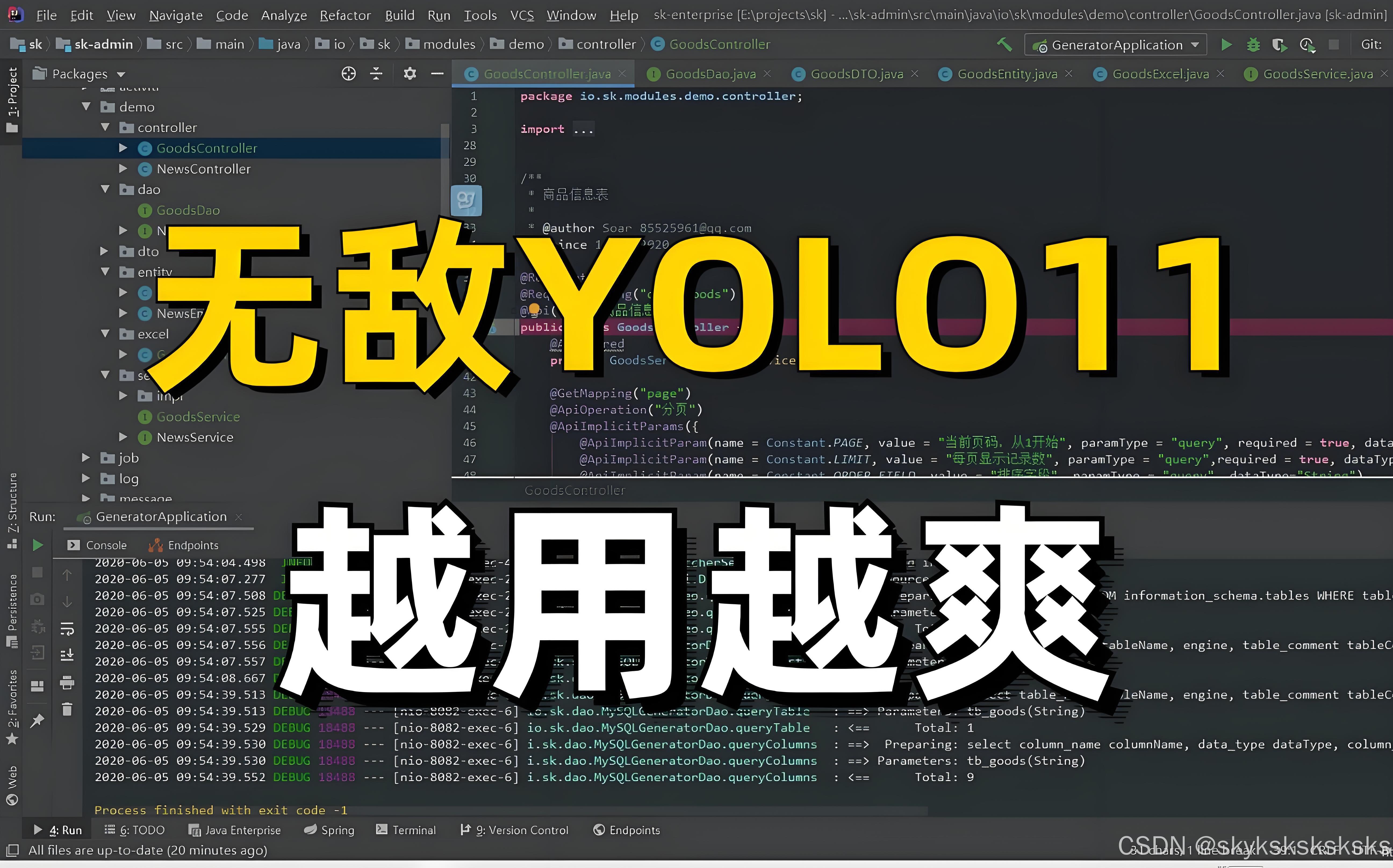The width and height of the screenshot is (1393, 868).
Task: Click the Build hammer icon
Action: click(1004, 44)
